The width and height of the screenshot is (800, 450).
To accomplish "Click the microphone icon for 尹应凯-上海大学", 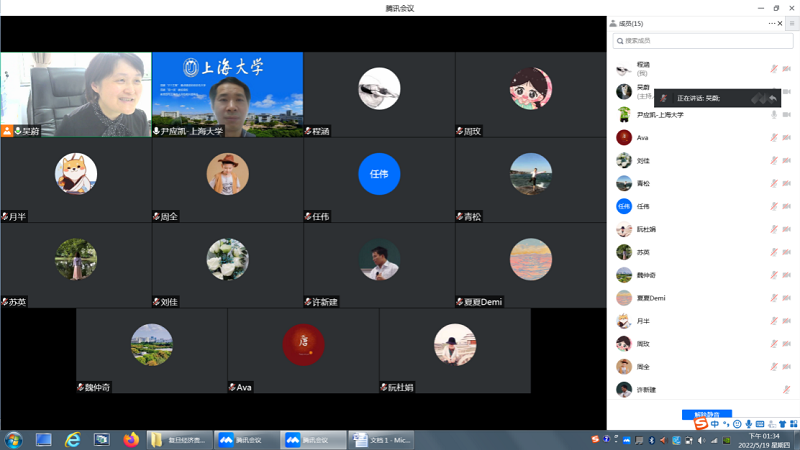I will pyautogui.click(x=774, y=115).
